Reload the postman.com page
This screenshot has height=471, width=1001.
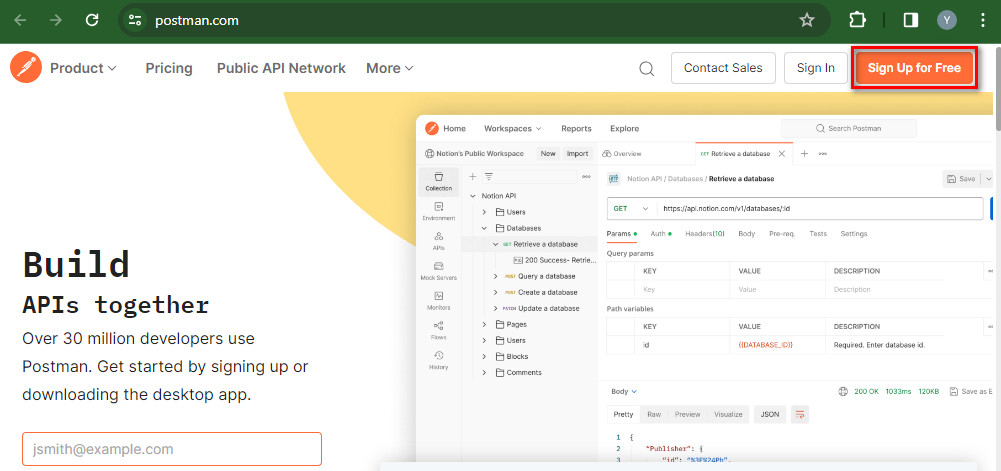[x=92, y=20]
